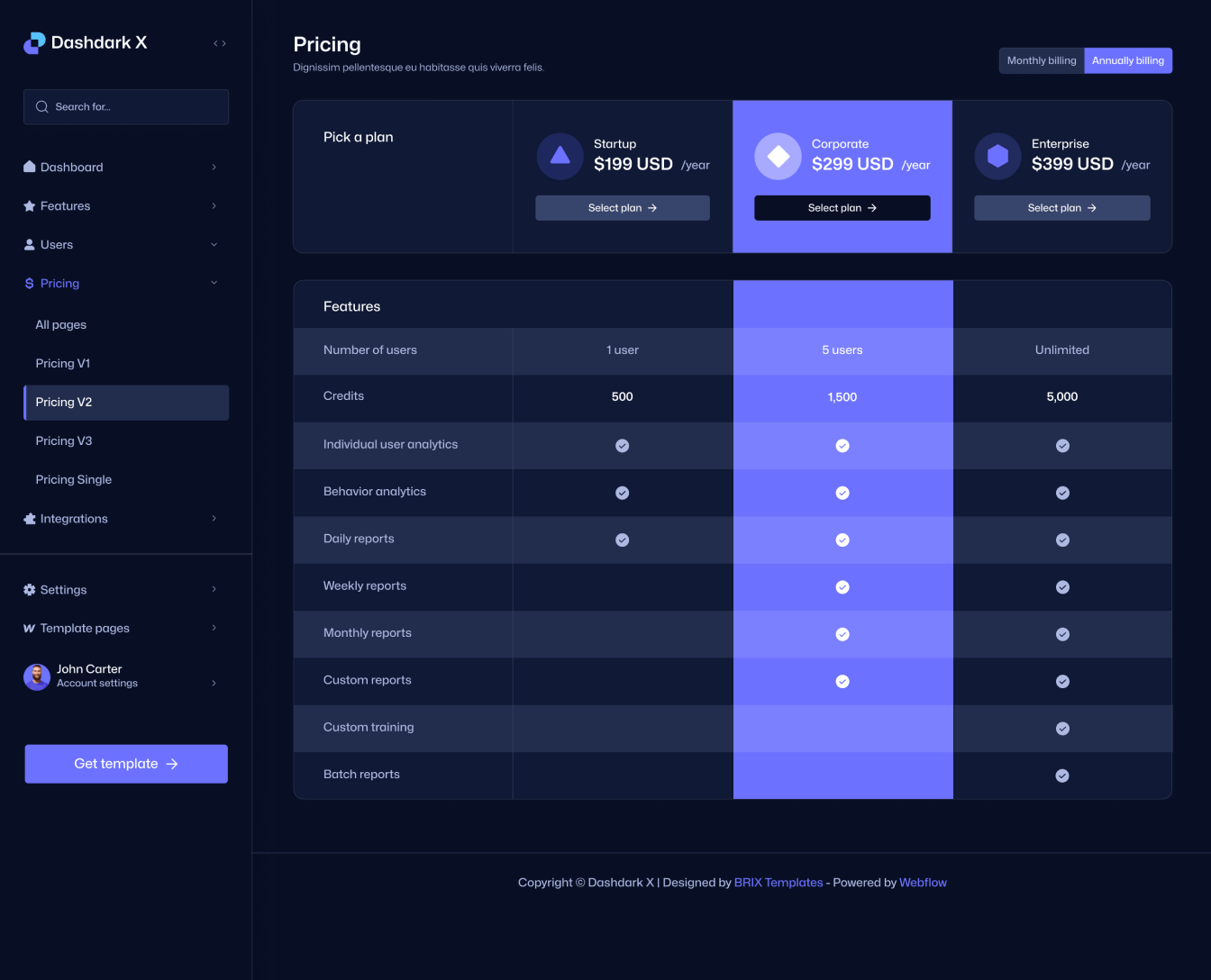
Task: Collapse the sidebar using the arrow control
Action: tap(219, 42)
